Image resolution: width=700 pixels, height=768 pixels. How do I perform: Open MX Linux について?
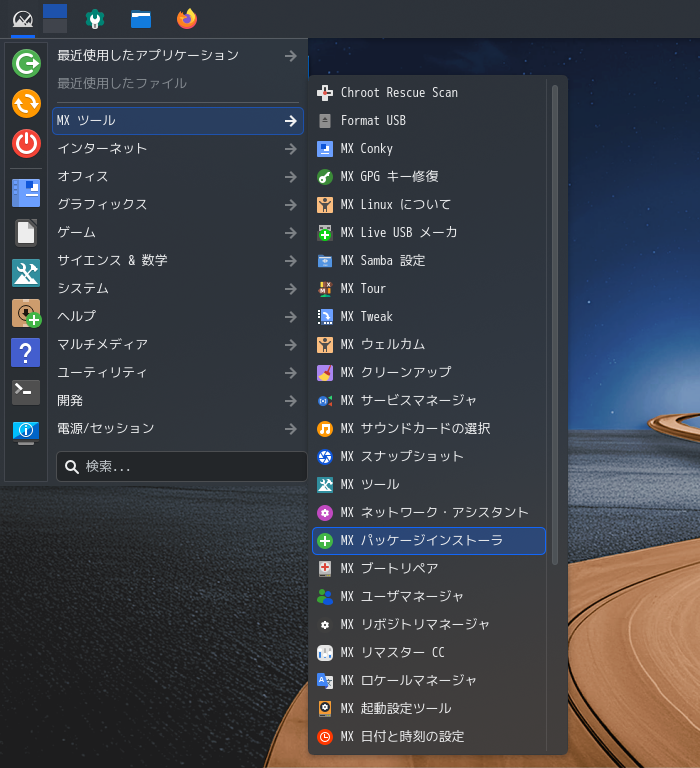(429, 204)
